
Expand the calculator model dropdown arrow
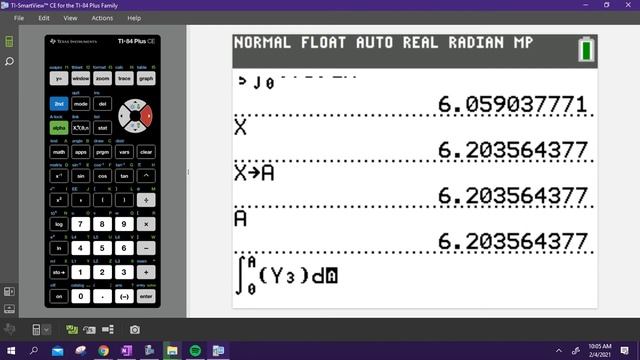[46, 329]
